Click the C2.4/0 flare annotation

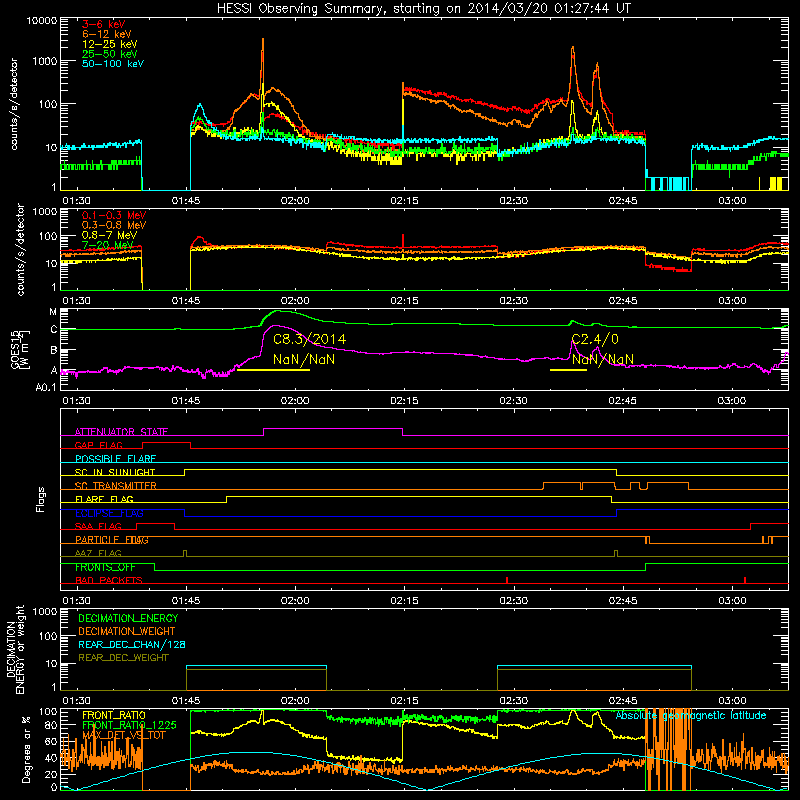click(x=595, y=339)
